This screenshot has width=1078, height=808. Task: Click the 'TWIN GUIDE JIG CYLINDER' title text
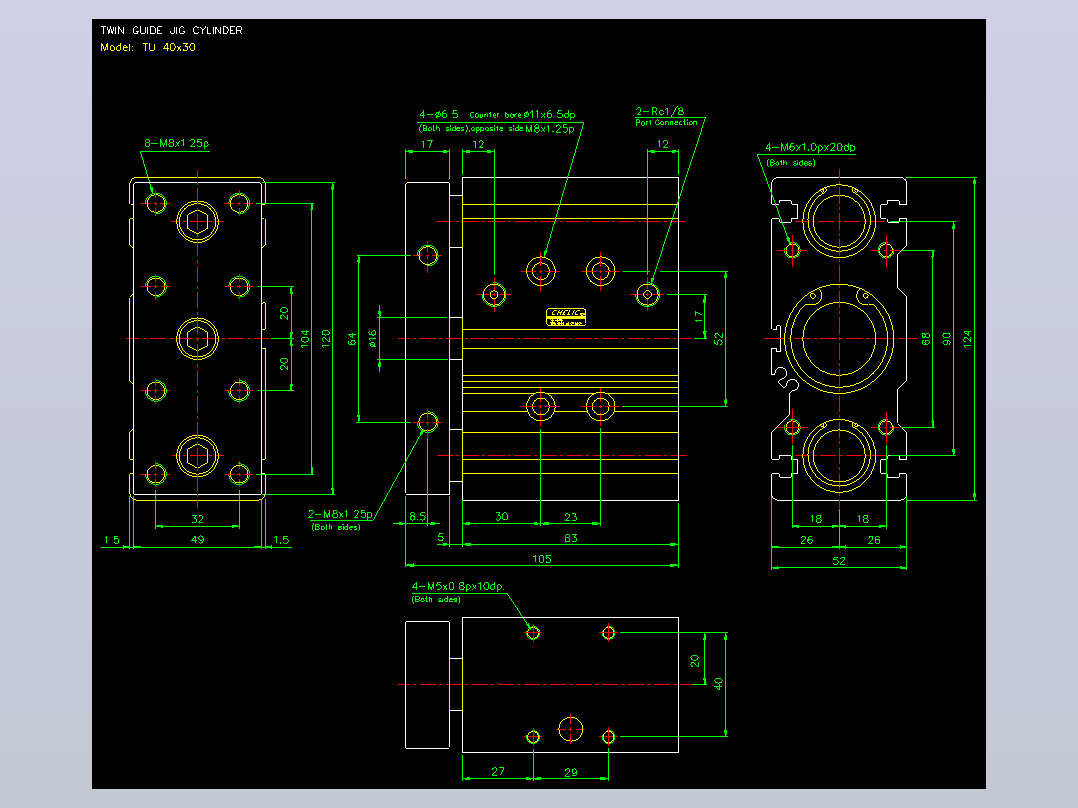[171, 30]
